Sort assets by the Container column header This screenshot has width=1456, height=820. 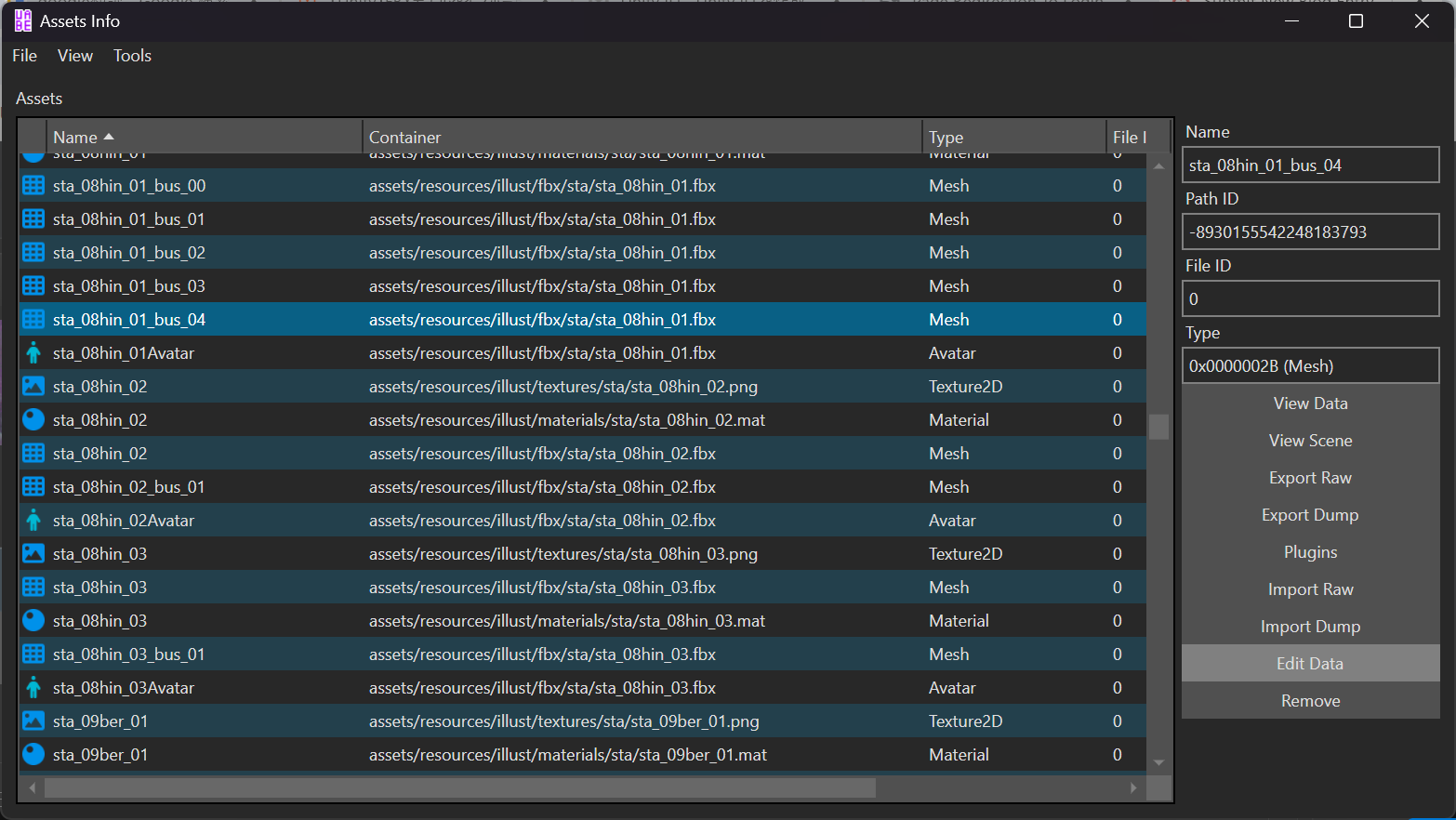(x=642, y=137)
